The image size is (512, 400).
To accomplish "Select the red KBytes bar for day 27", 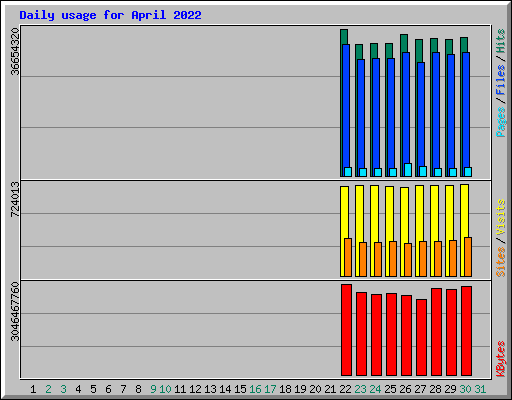I will (421, 337).
